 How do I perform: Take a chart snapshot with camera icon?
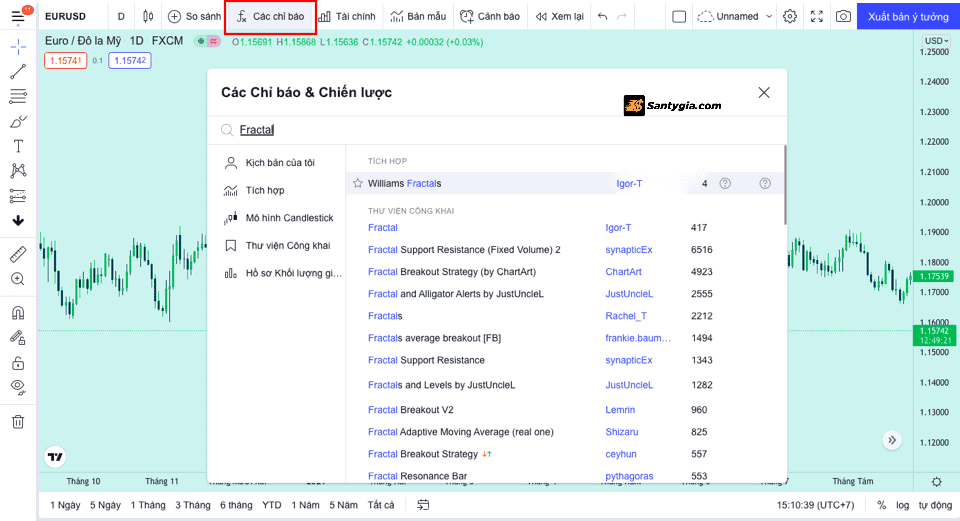(843, 17)
